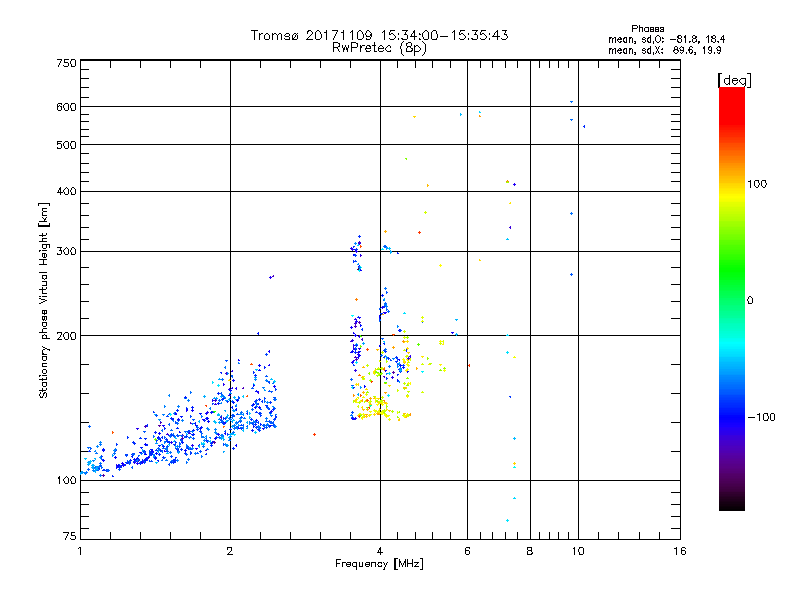Click the y-axis tick label "75"
Image resolution: width=800 pixels, height=600 pixels.
click(x=70, y=536)
